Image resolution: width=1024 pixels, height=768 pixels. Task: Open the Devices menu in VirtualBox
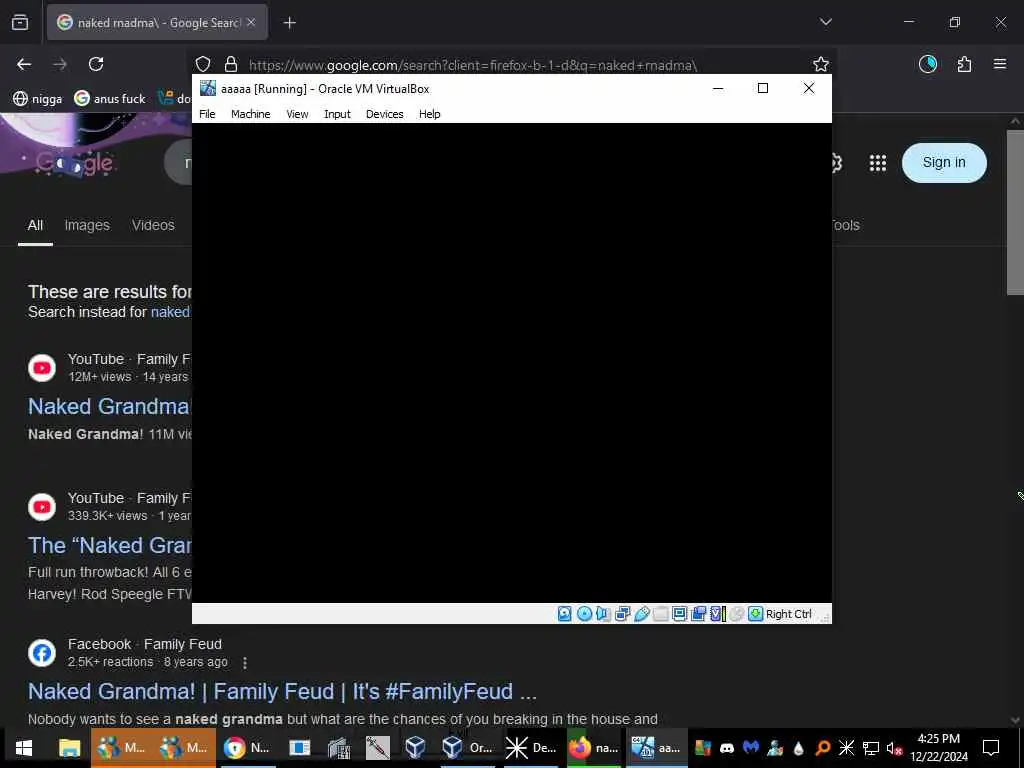[x=385, y=114]
